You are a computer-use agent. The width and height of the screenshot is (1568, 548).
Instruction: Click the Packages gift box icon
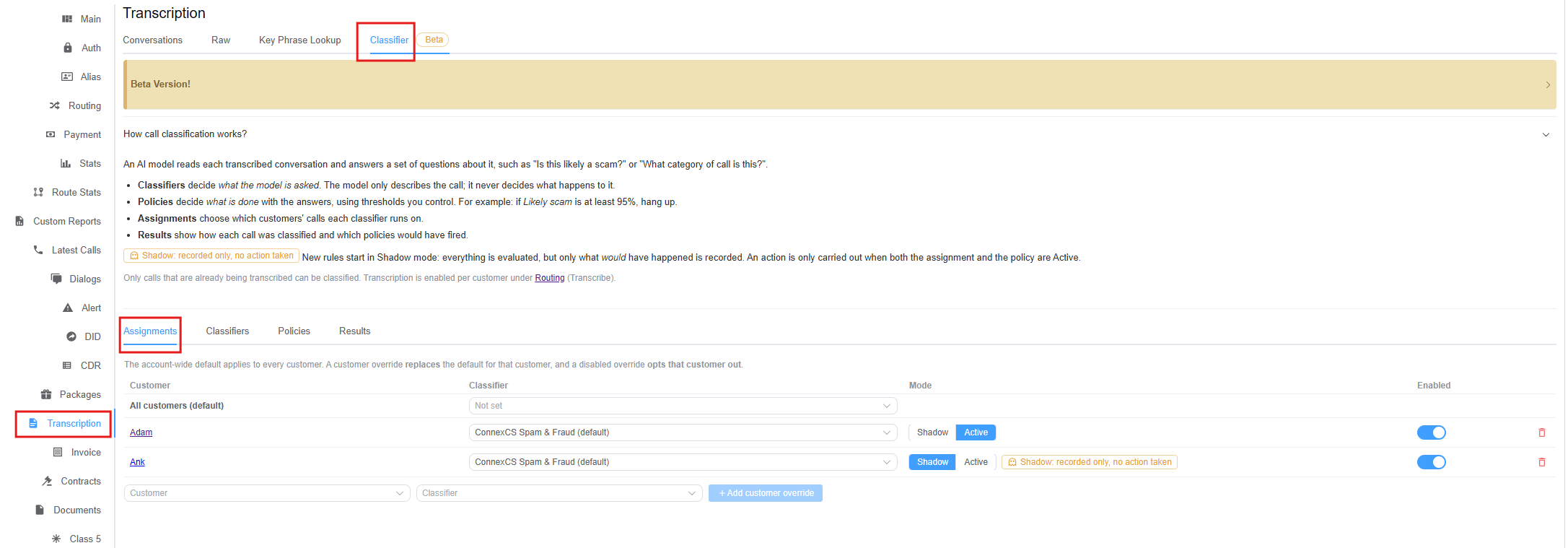(x=46, y=394)
